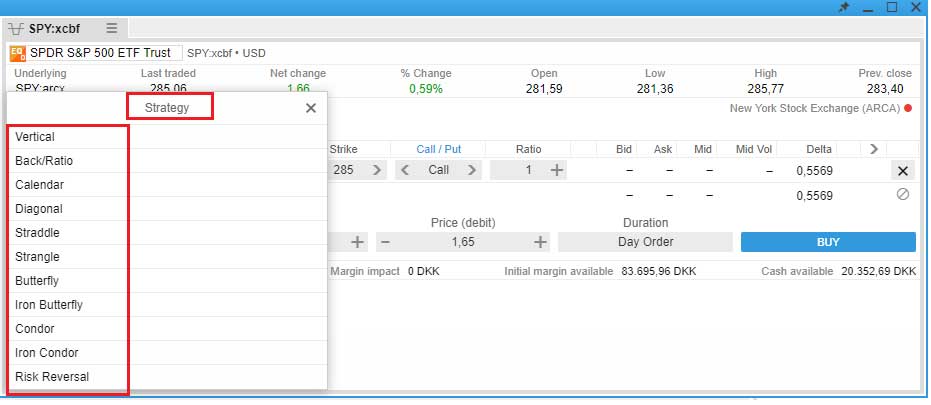Click the Initial margin available value 83.695,96 DKK
This screenshot has width=931, height=405.
click(x=659, y=271)
